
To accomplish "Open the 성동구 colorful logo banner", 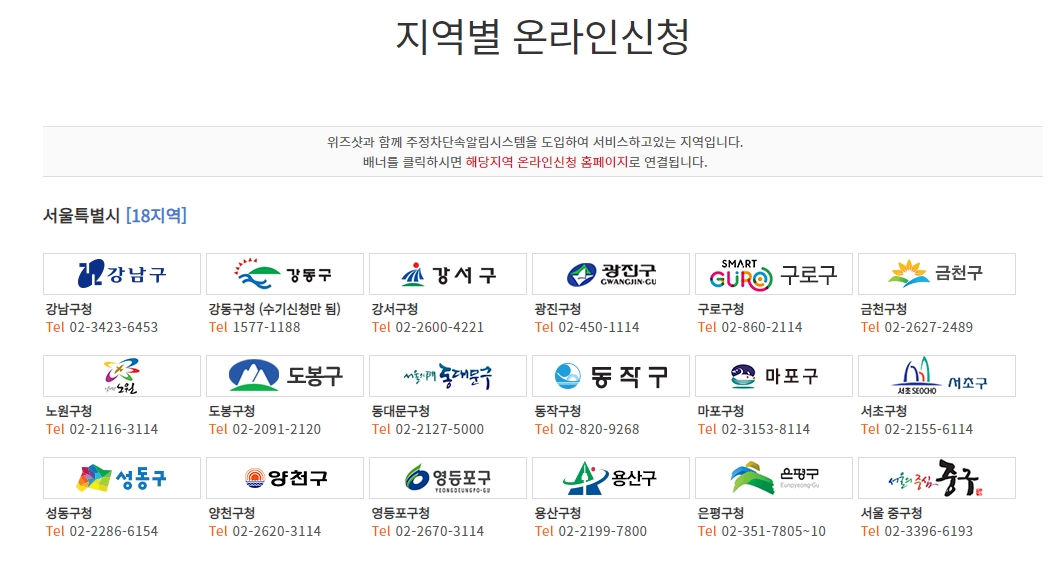I will (x=122, y=478).
